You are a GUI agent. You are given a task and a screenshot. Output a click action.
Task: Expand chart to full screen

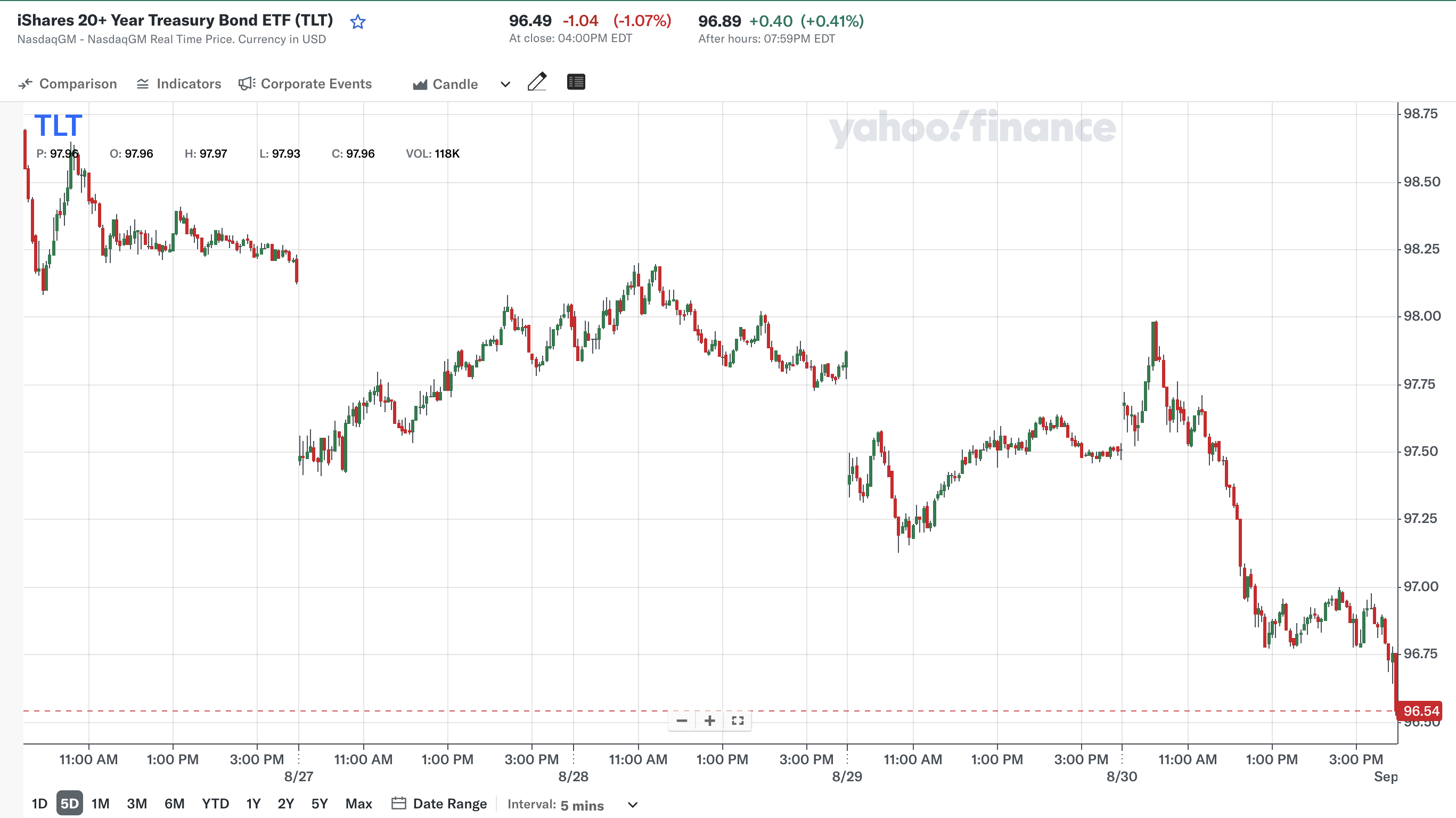click(x=738, y=721)
